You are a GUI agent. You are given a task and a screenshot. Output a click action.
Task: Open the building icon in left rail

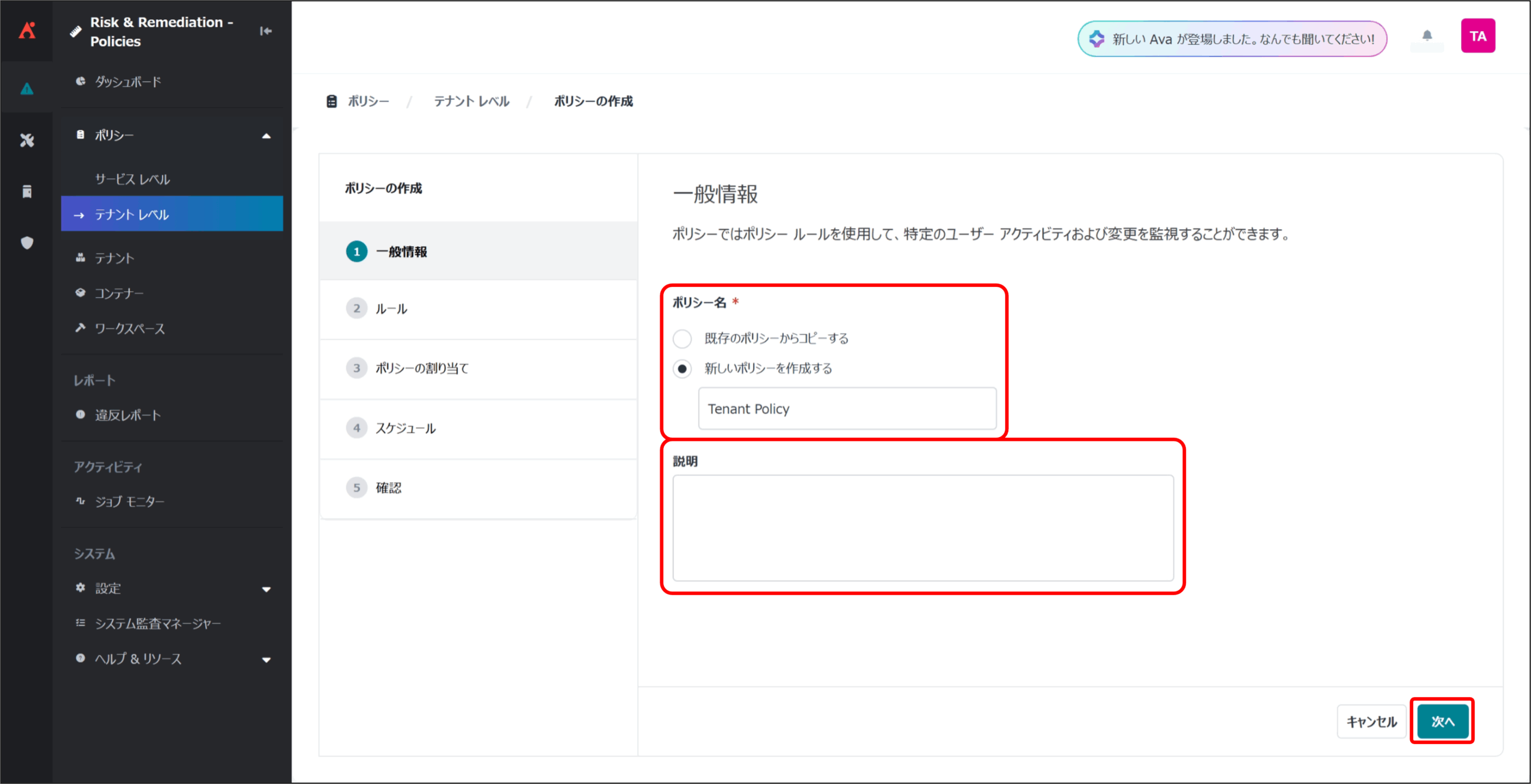coord(27,191)
